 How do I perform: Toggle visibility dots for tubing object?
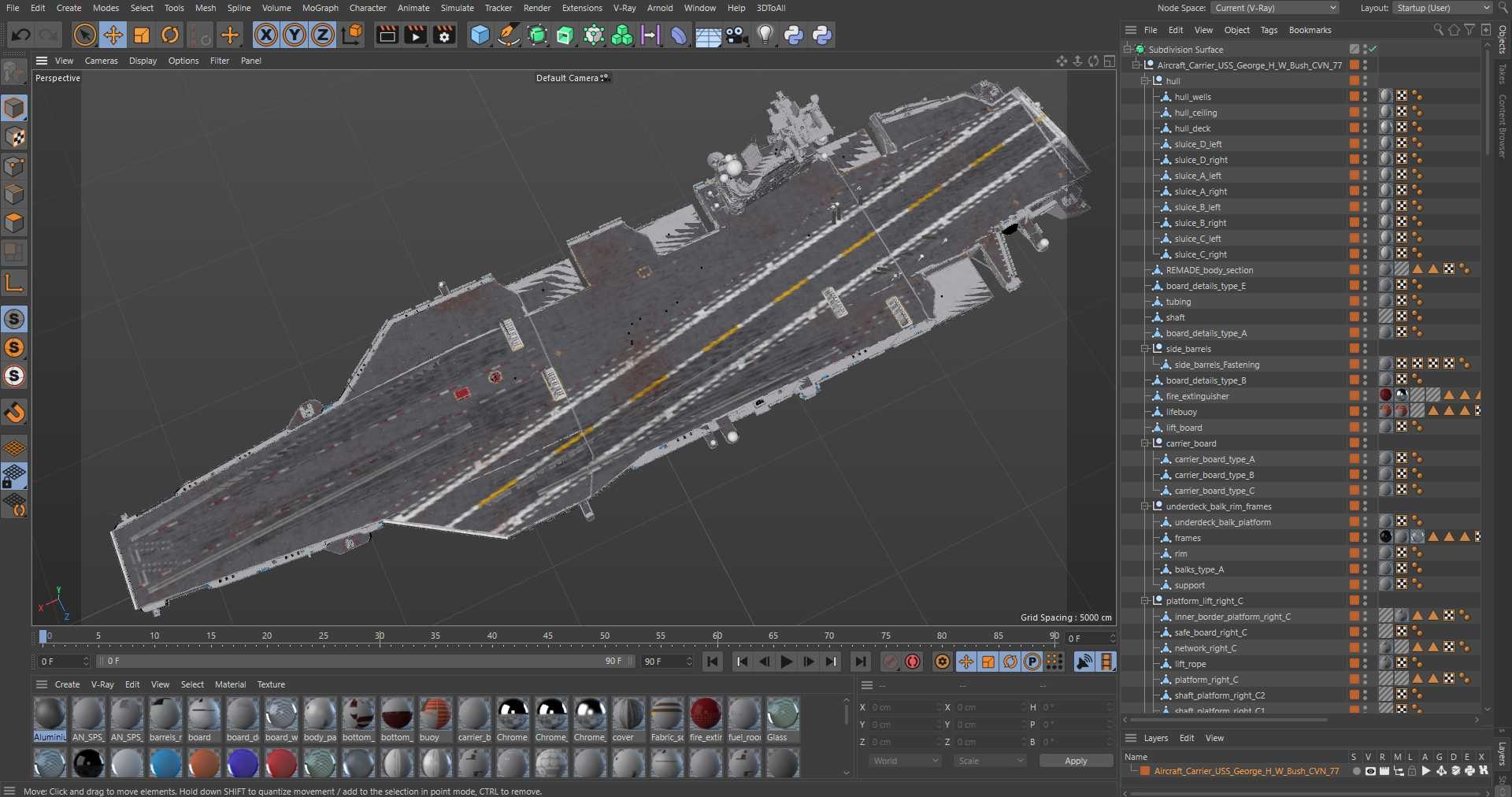tap(1366, 302)
